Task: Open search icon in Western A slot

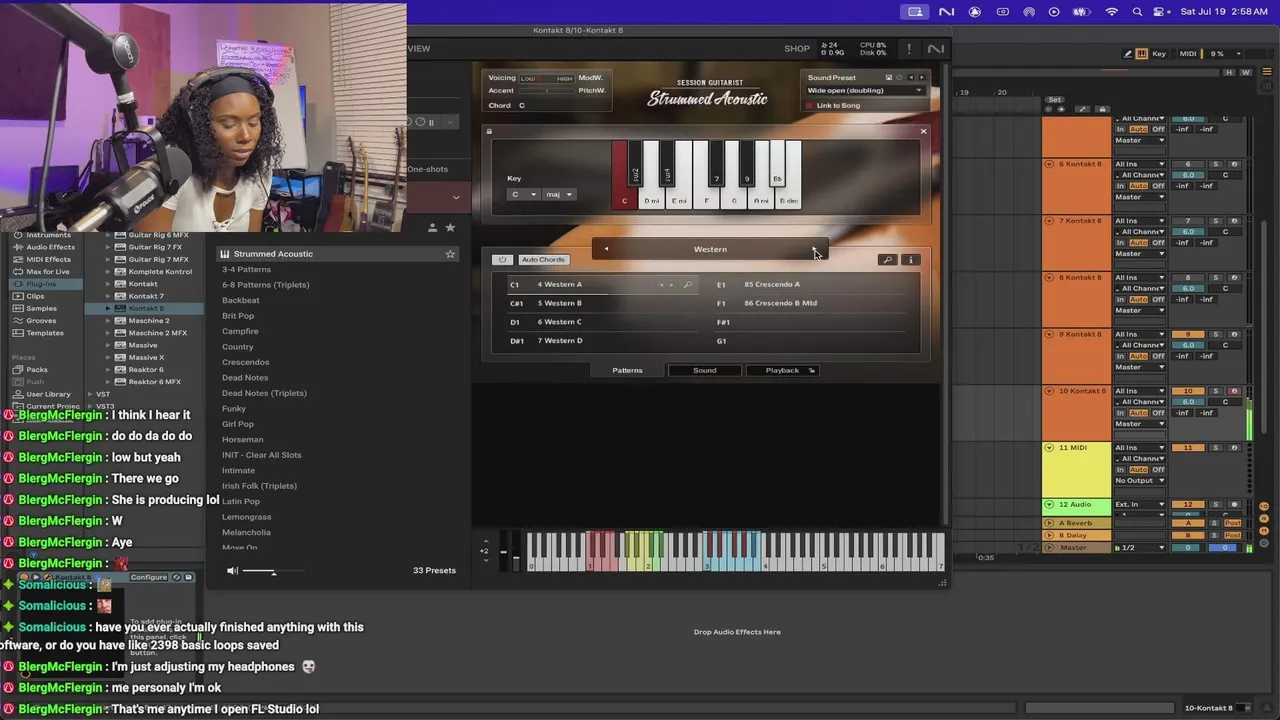Action: click(687, 285)
